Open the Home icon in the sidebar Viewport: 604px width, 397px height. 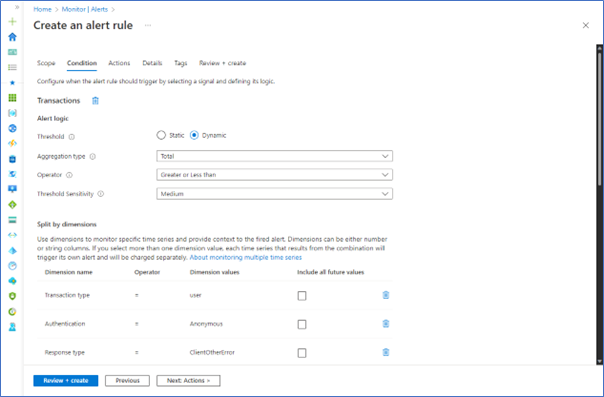pos(12,37)
